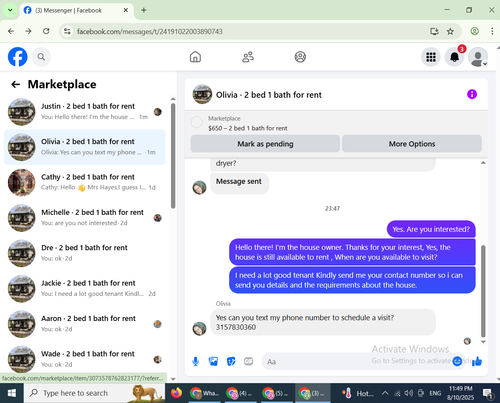Screen dimensions: 500x403
Task: Open the Groups icon in top nav
Action: tap(300, 57)
